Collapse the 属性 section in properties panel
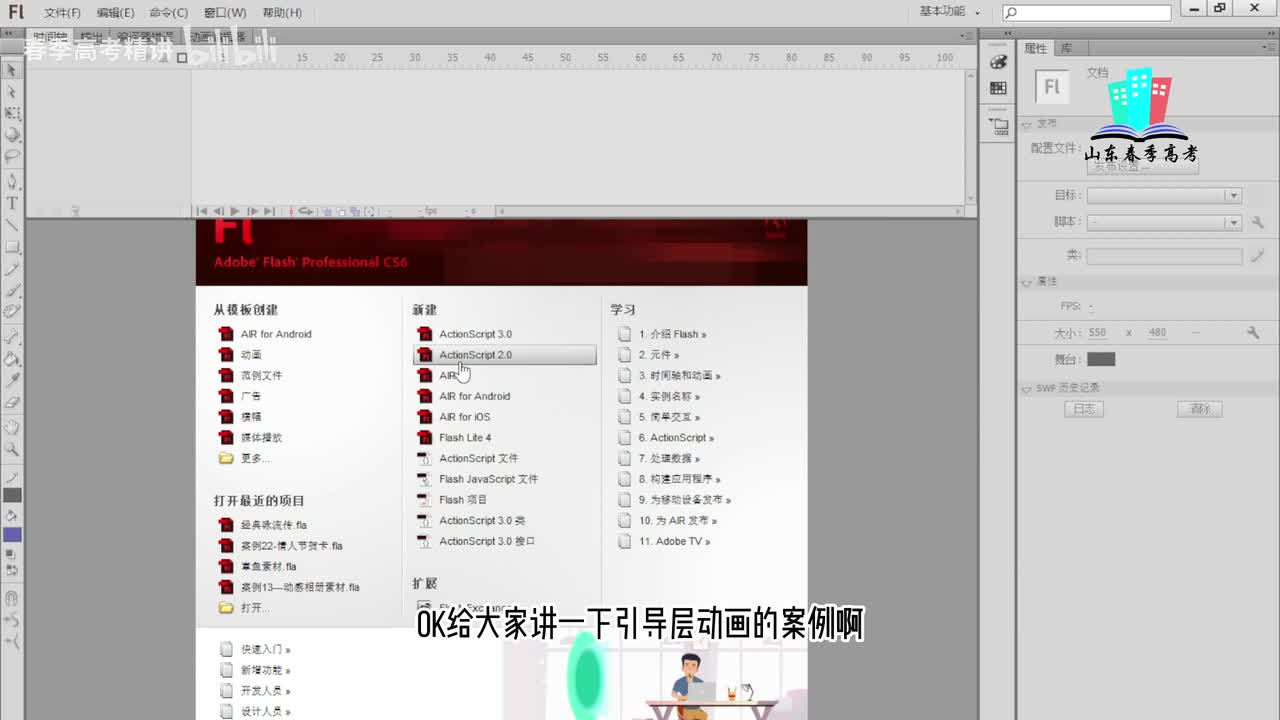The width and height of the screenshot is (1280, 720). 1026,283
